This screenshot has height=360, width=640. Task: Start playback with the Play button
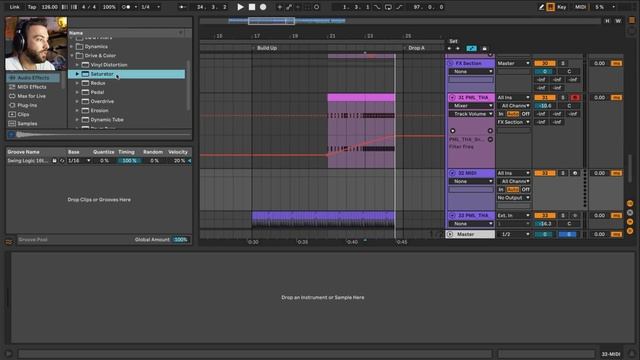point(240,7)
